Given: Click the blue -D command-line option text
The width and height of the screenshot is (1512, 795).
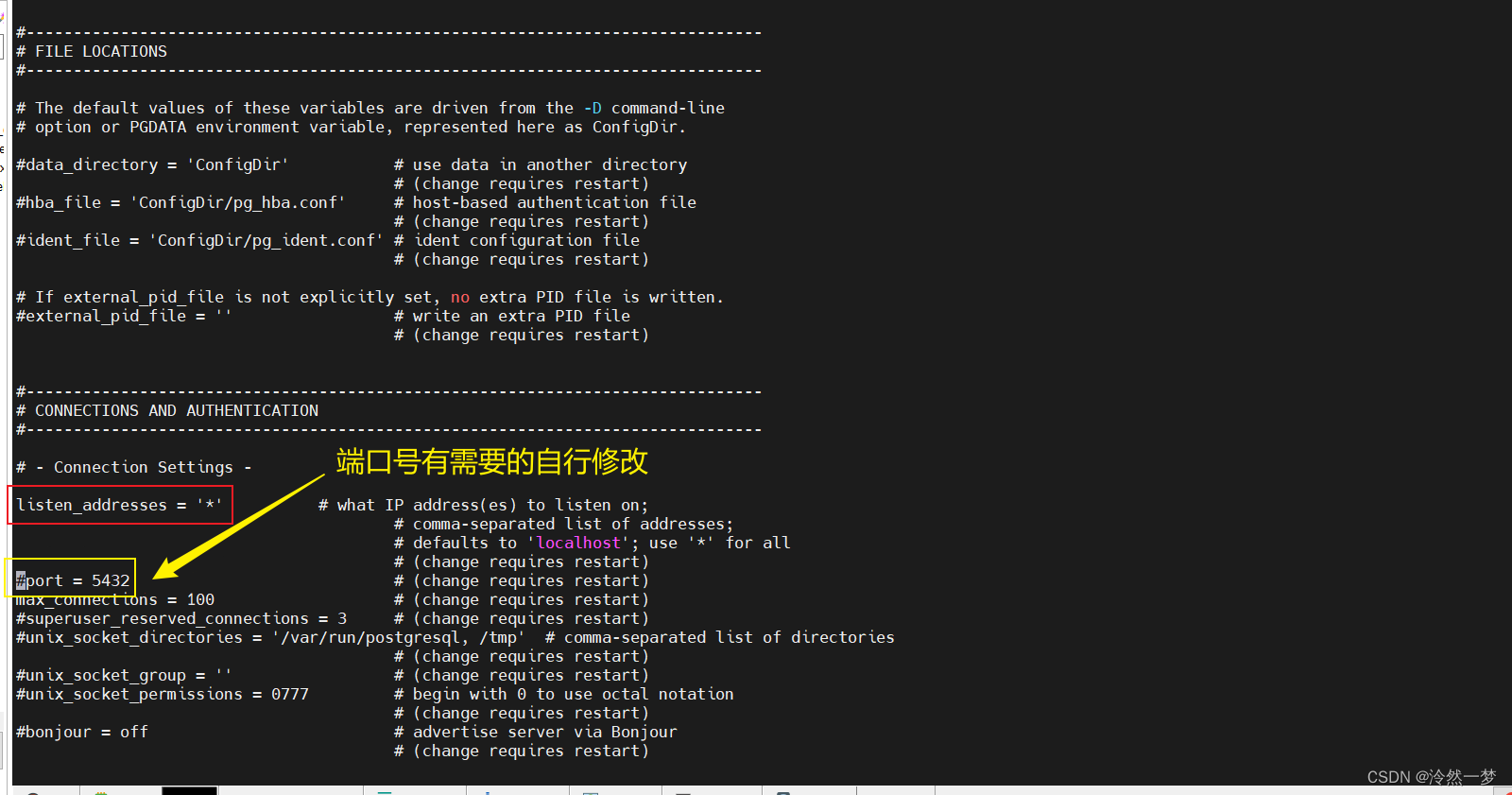Looking at the screenshot, I should [x=593, y=108].
